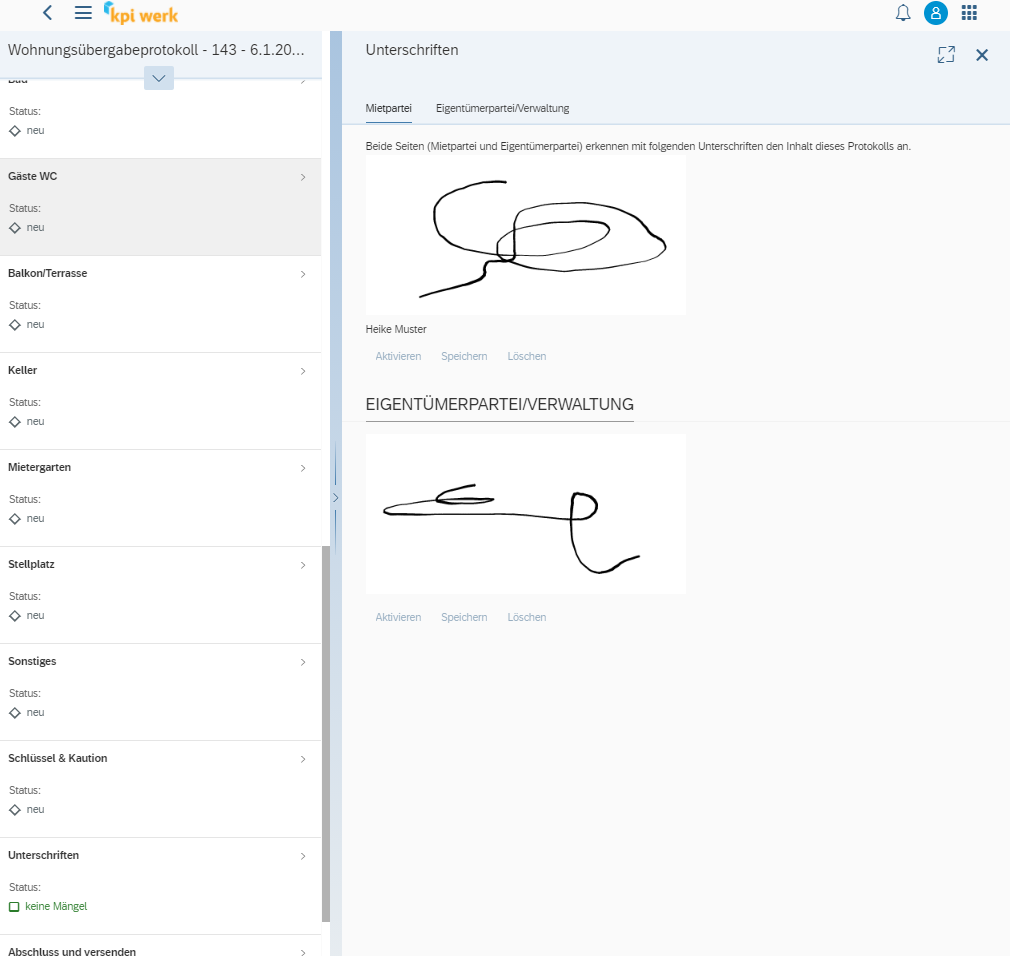
Task: Select the Keller list item
Action: click(160, 401)
